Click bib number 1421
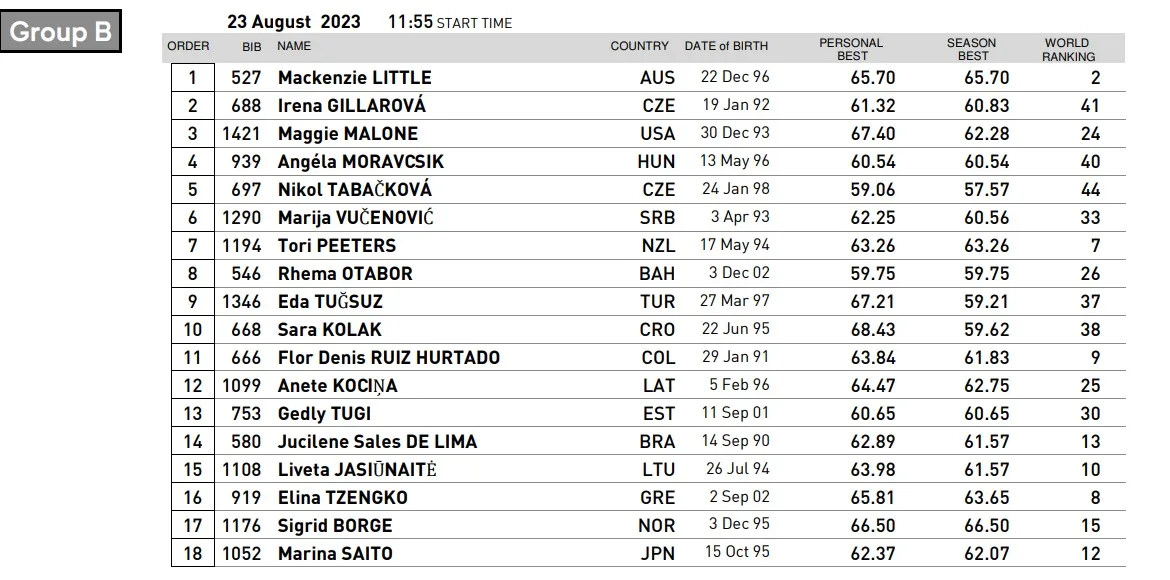This screenshot has height=580, width=1170. coord(242,134)
